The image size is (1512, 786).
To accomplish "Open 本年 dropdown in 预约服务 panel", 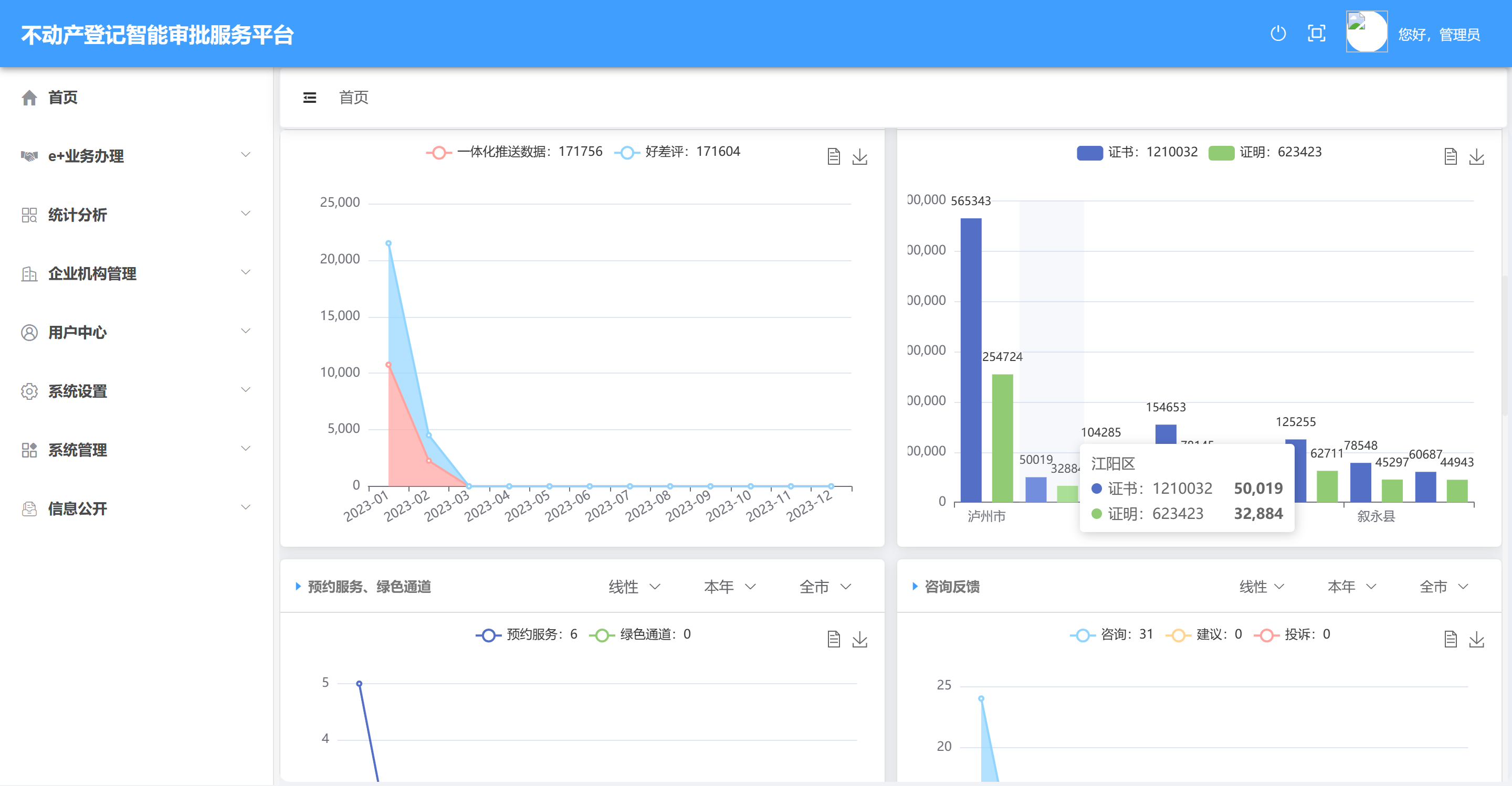I will (730, 587).
